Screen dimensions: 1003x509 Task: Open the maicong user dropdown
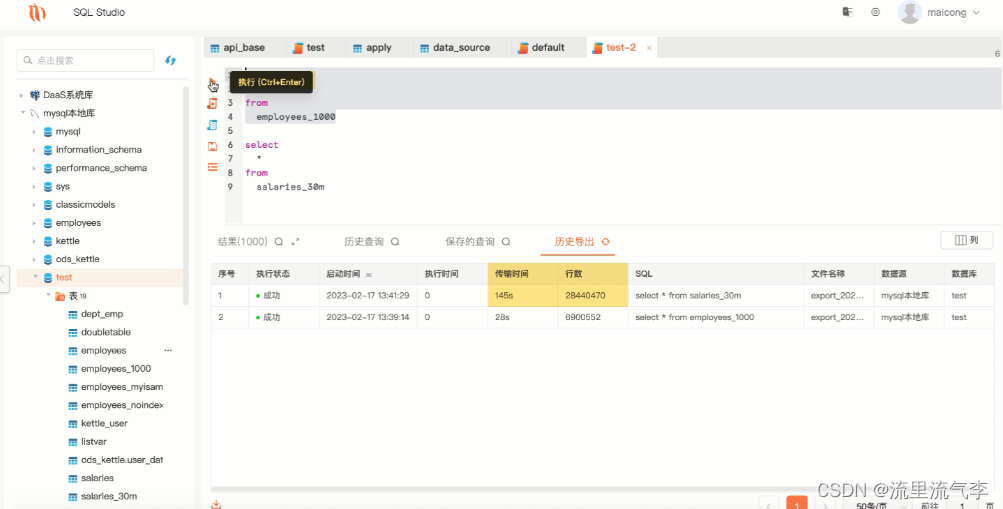[976, 13]
